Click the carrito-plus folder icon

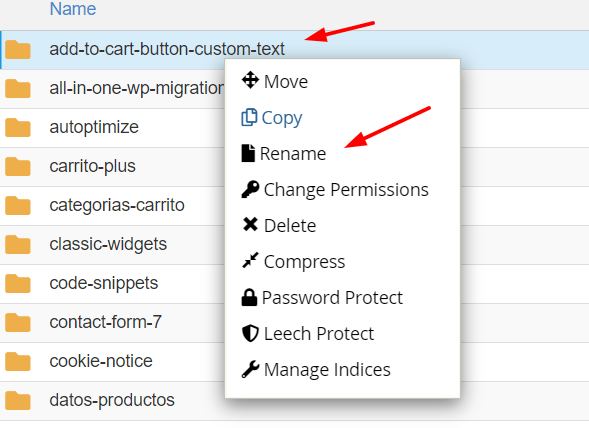(x=18, y=166)
